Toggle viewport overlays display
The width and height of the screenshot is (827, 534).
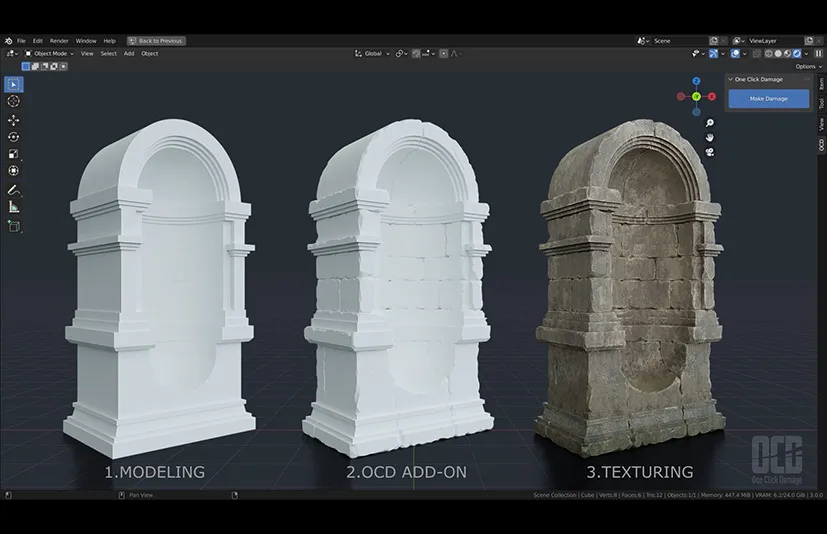736,53
